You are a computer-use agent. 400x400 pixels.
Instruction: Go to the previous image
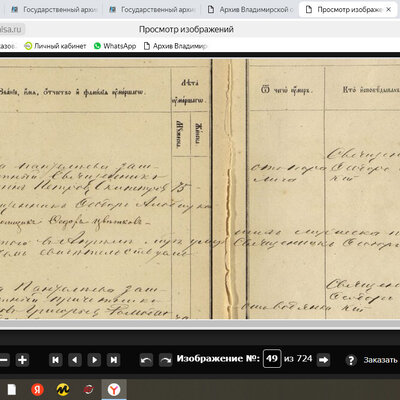(75, 360)
